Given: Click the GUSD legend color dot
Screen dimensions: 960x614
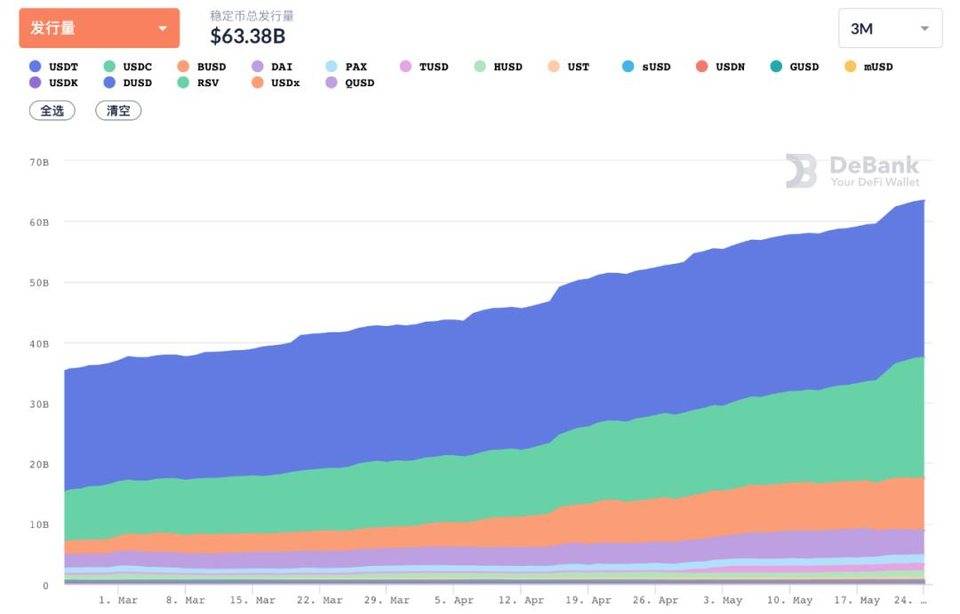Looking at the screenshot, I should coord(775,67).
